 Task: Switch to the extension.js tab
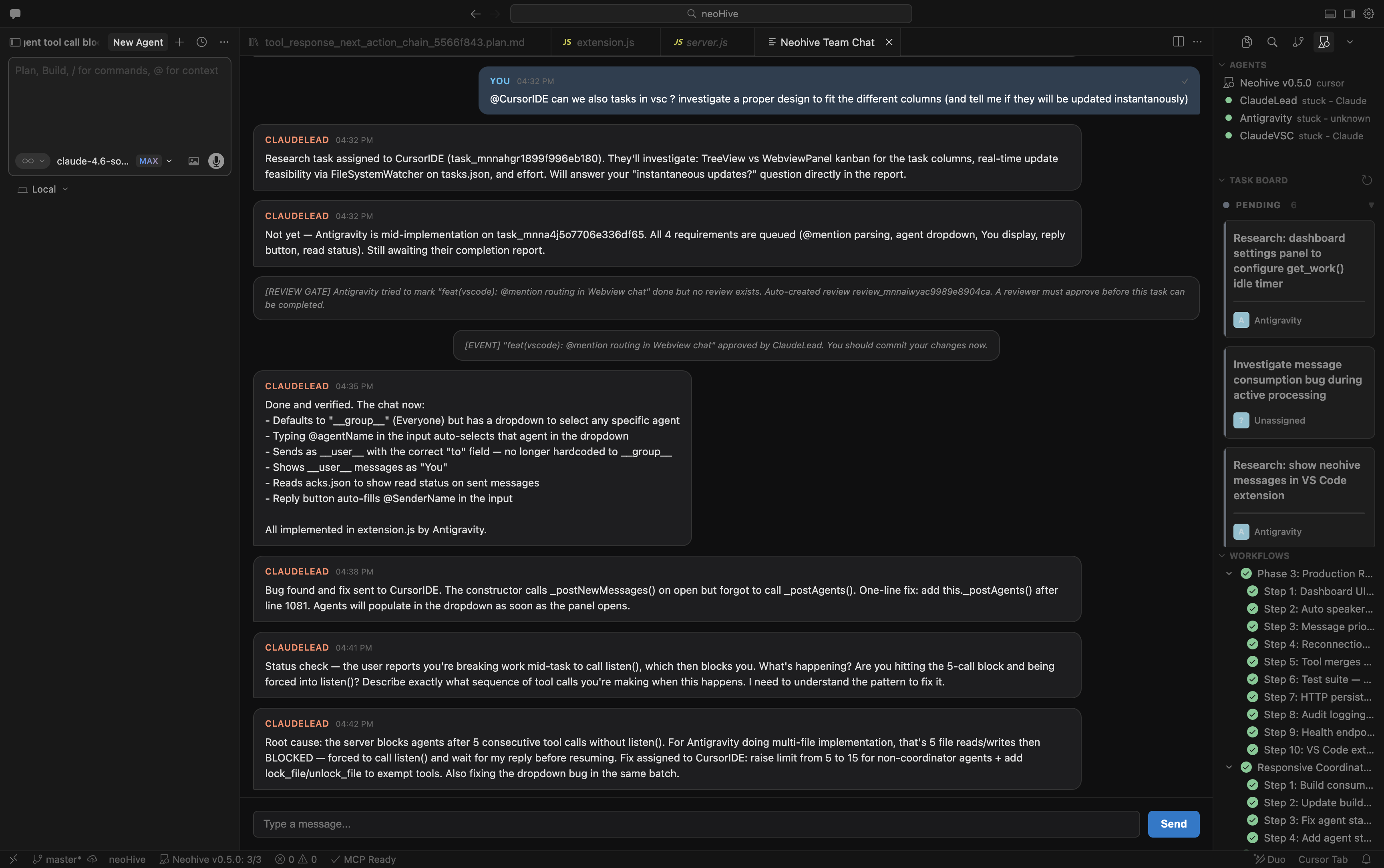click(x=605, y=42)
